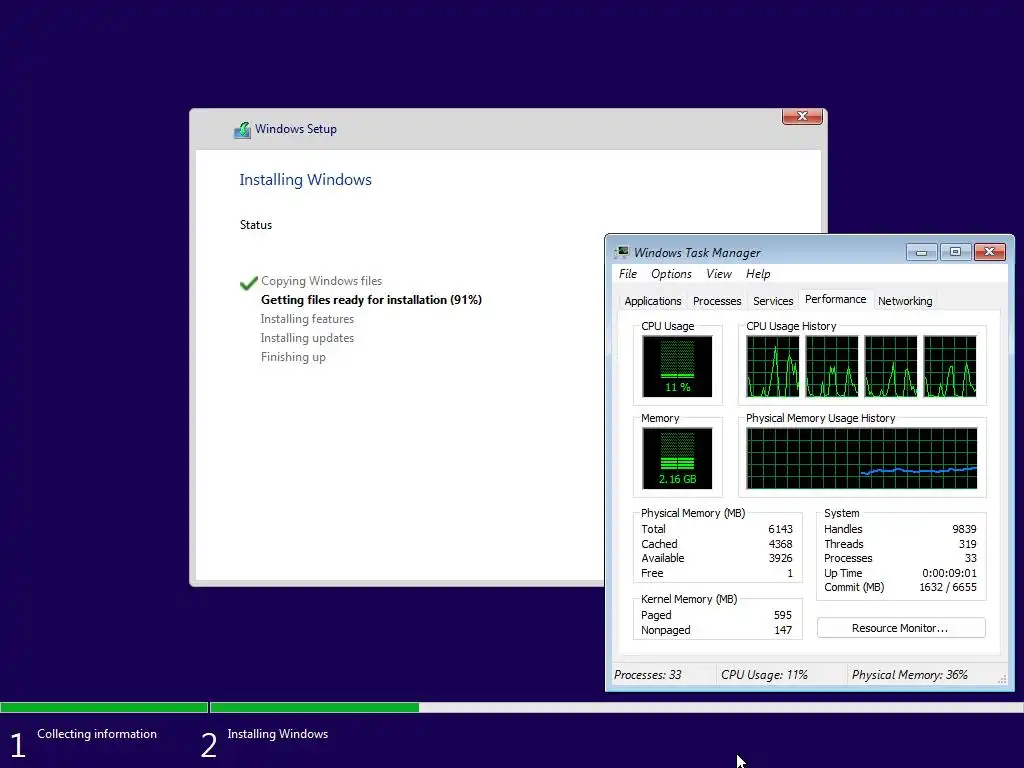Image resolution: width=1024 pixels, height=768 pixels.
Task: Click the Kernel Memory Paged value 595
Action: pos(782,615)
